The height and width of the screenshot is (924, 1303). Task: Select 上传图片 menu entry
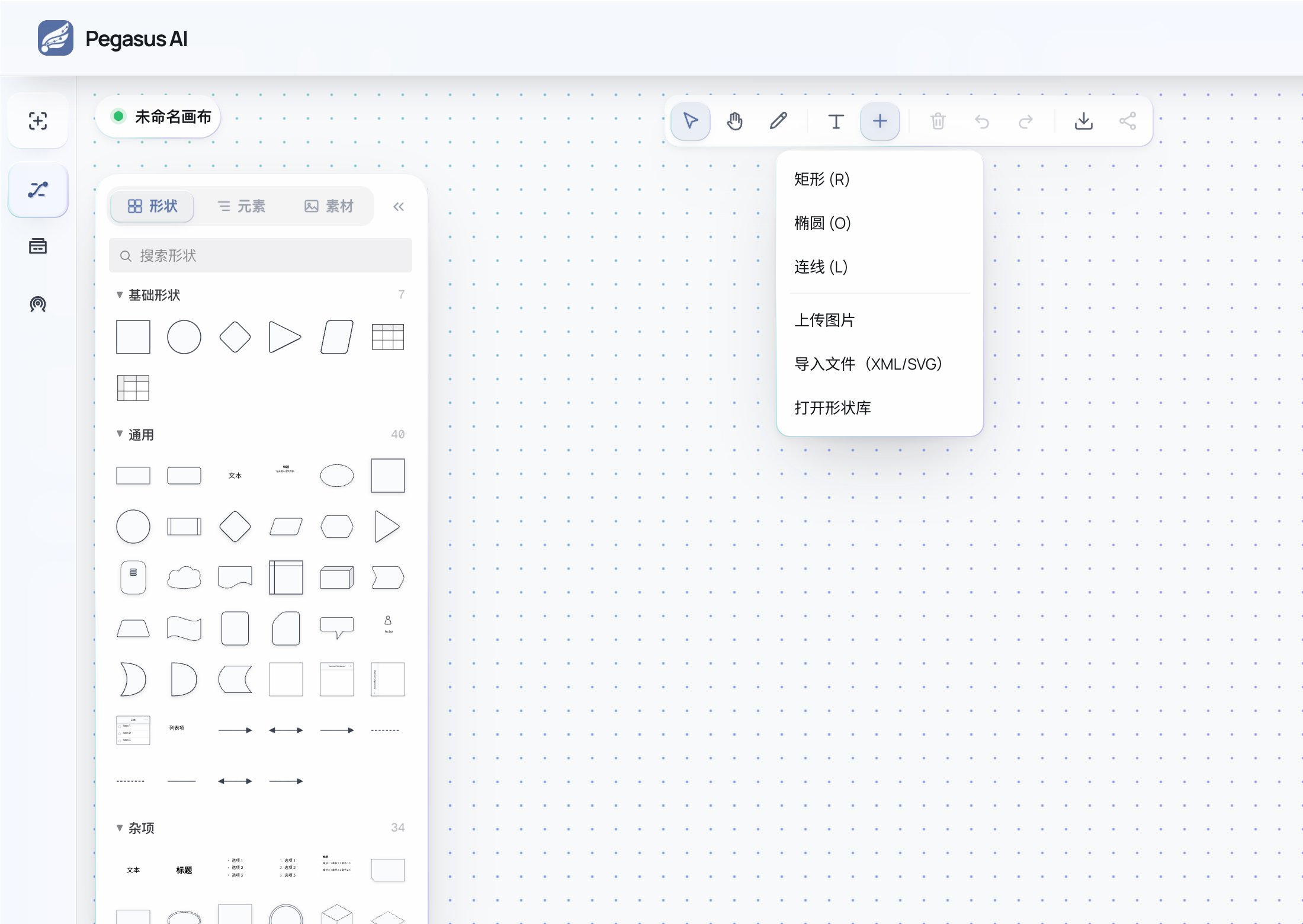coord(880,320)
